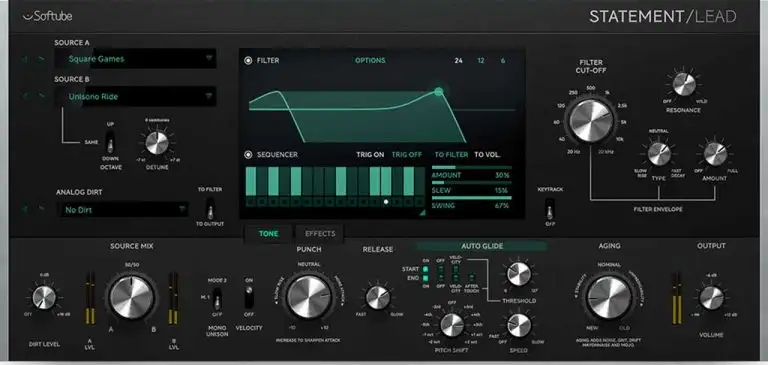Viewport: 768px width, 365px height.
Task: Click the STATEMENT/LEAD title text
Action: 663,17
